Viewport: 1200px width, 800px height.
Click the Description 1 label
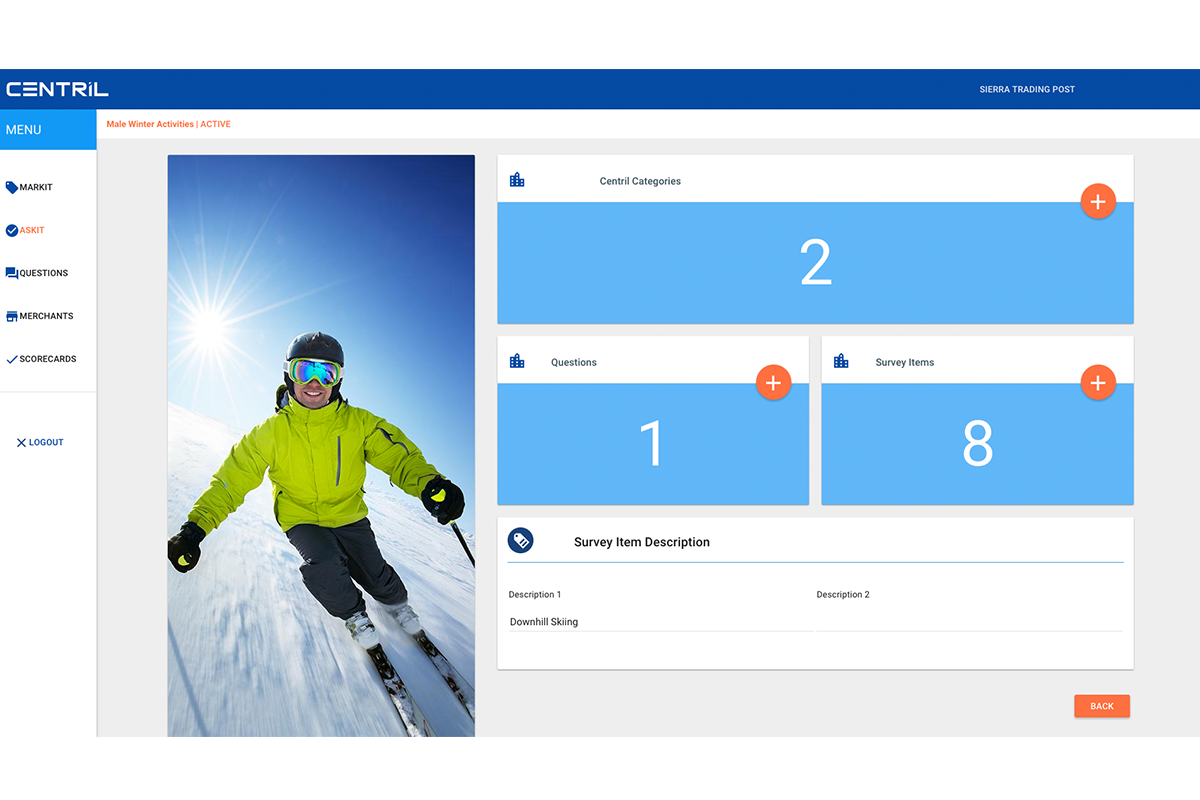click(535, 594)
